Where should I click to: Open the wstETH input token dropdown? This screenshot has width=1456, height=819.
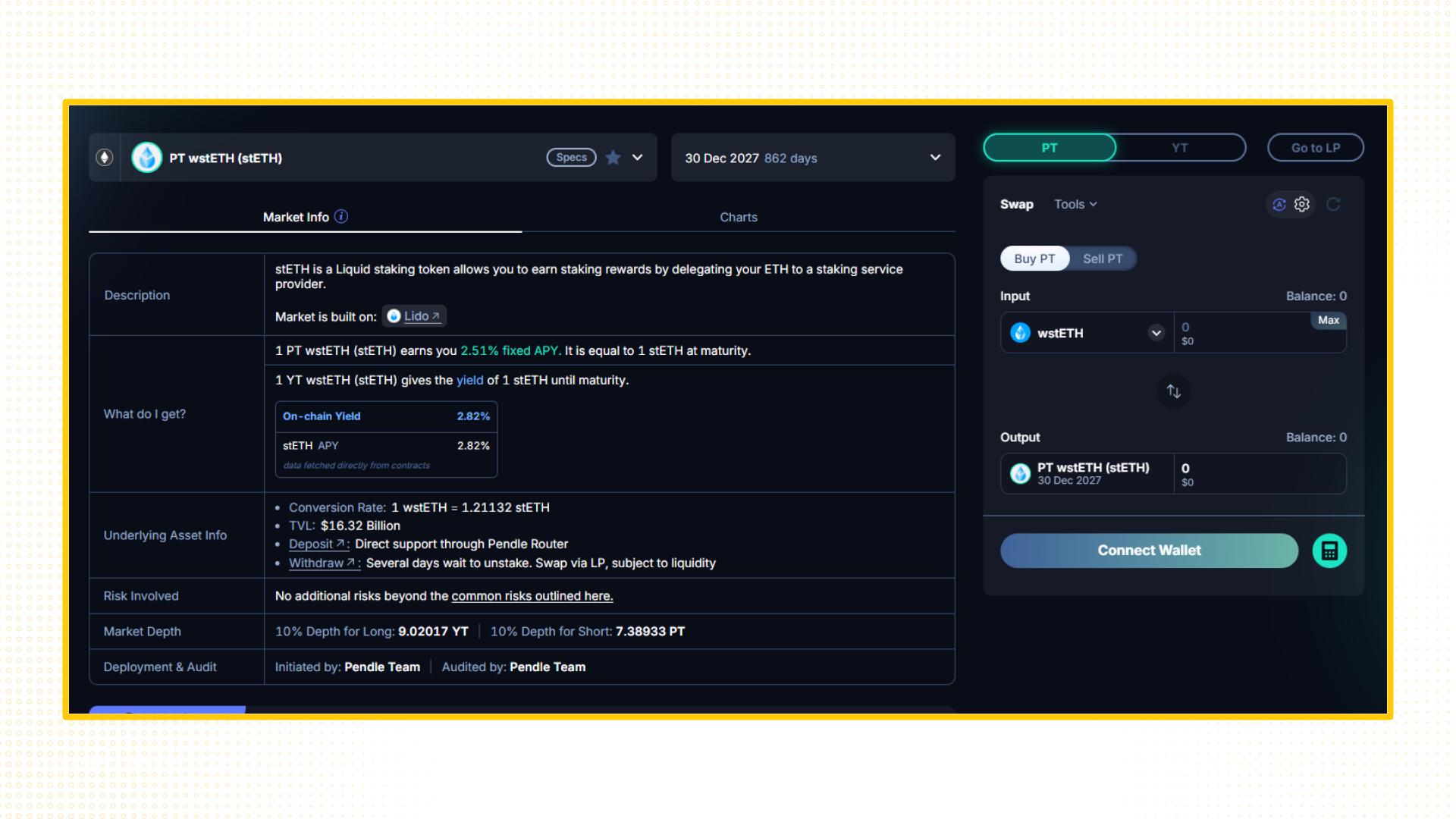coord(1156,333)
